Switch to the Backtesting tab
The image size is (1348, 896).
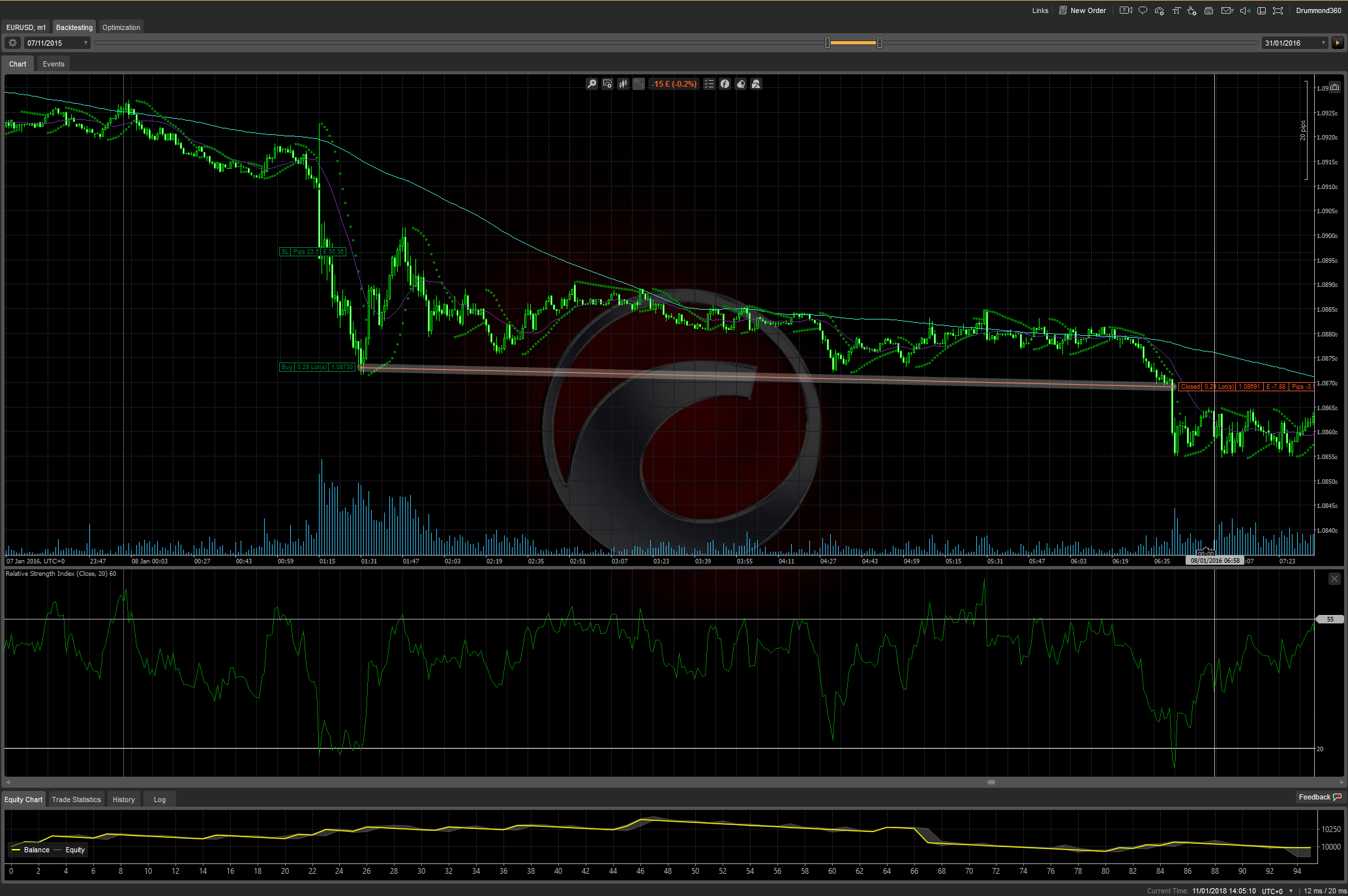click(x=74, y=27)
